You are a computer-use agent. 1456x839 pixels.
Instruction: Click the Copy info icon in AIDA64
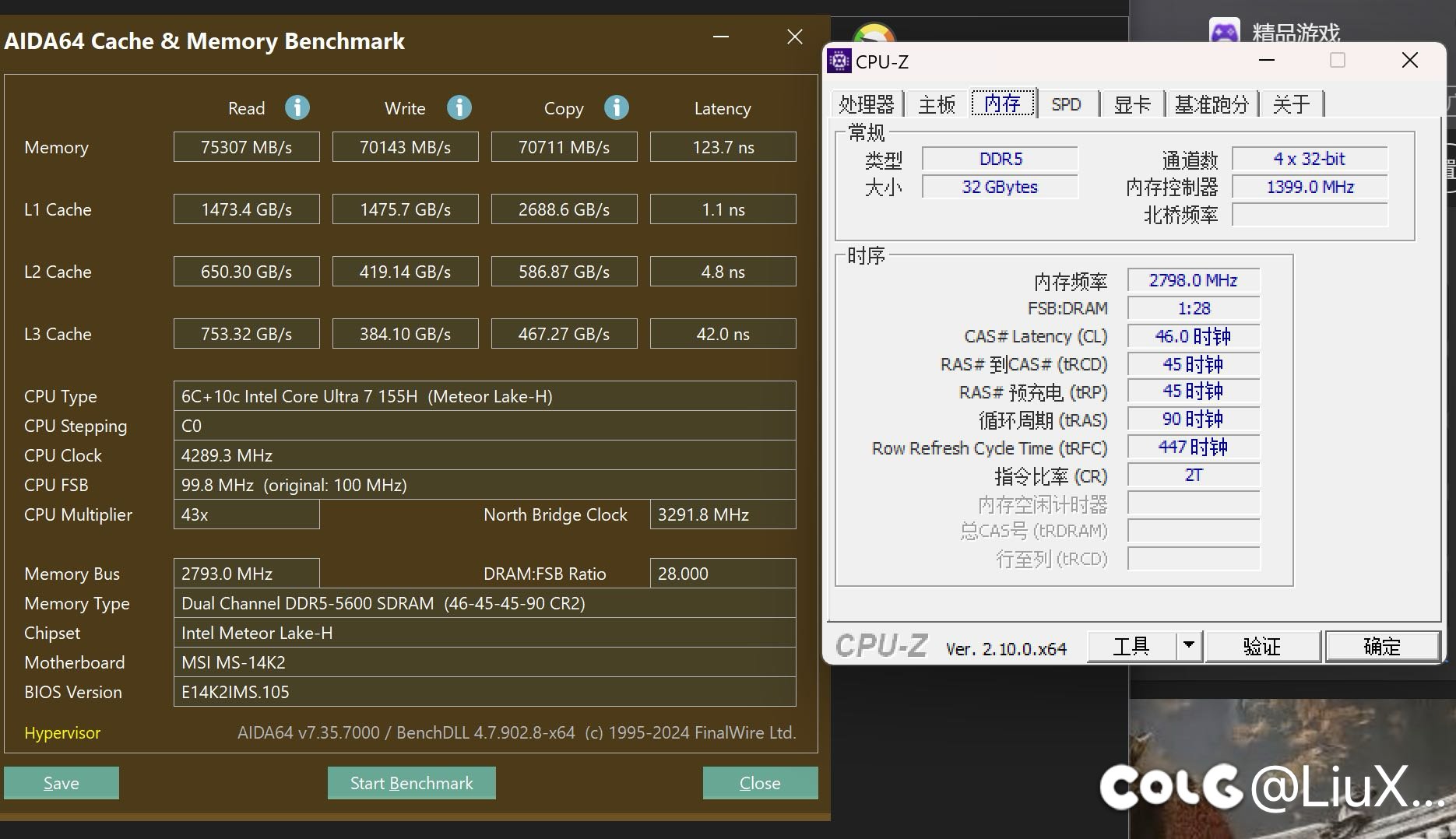(617, 107)
